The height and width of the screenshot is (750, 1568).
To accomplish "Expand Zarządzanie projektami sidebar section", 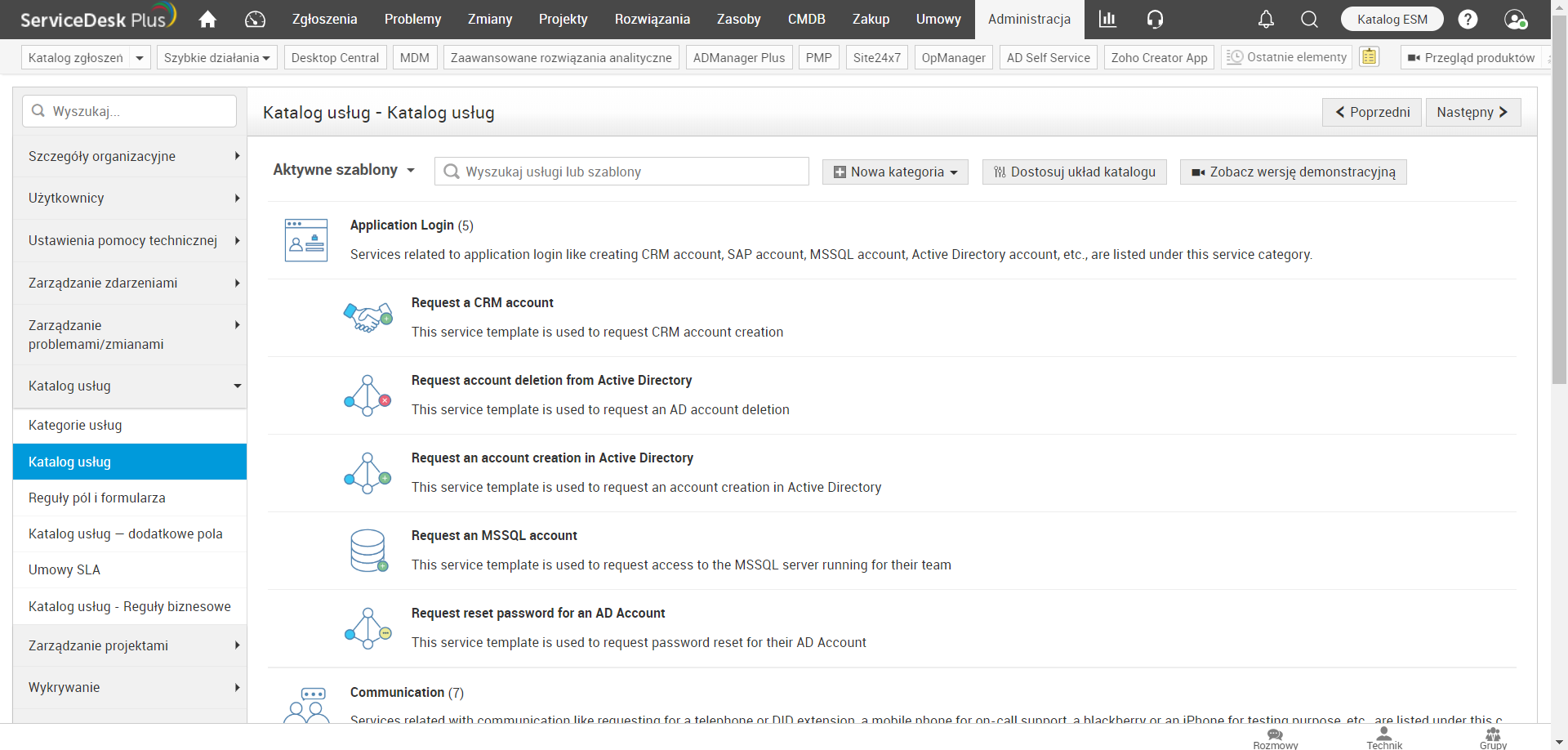I will coord(130,645).
